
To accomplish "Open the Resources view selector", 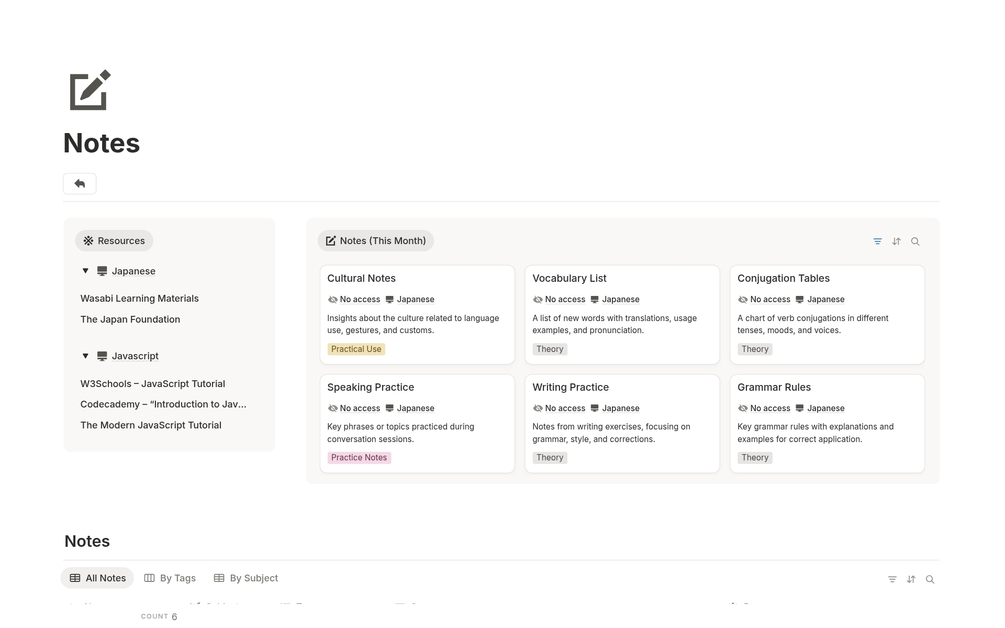I will [x=114, y=241].
